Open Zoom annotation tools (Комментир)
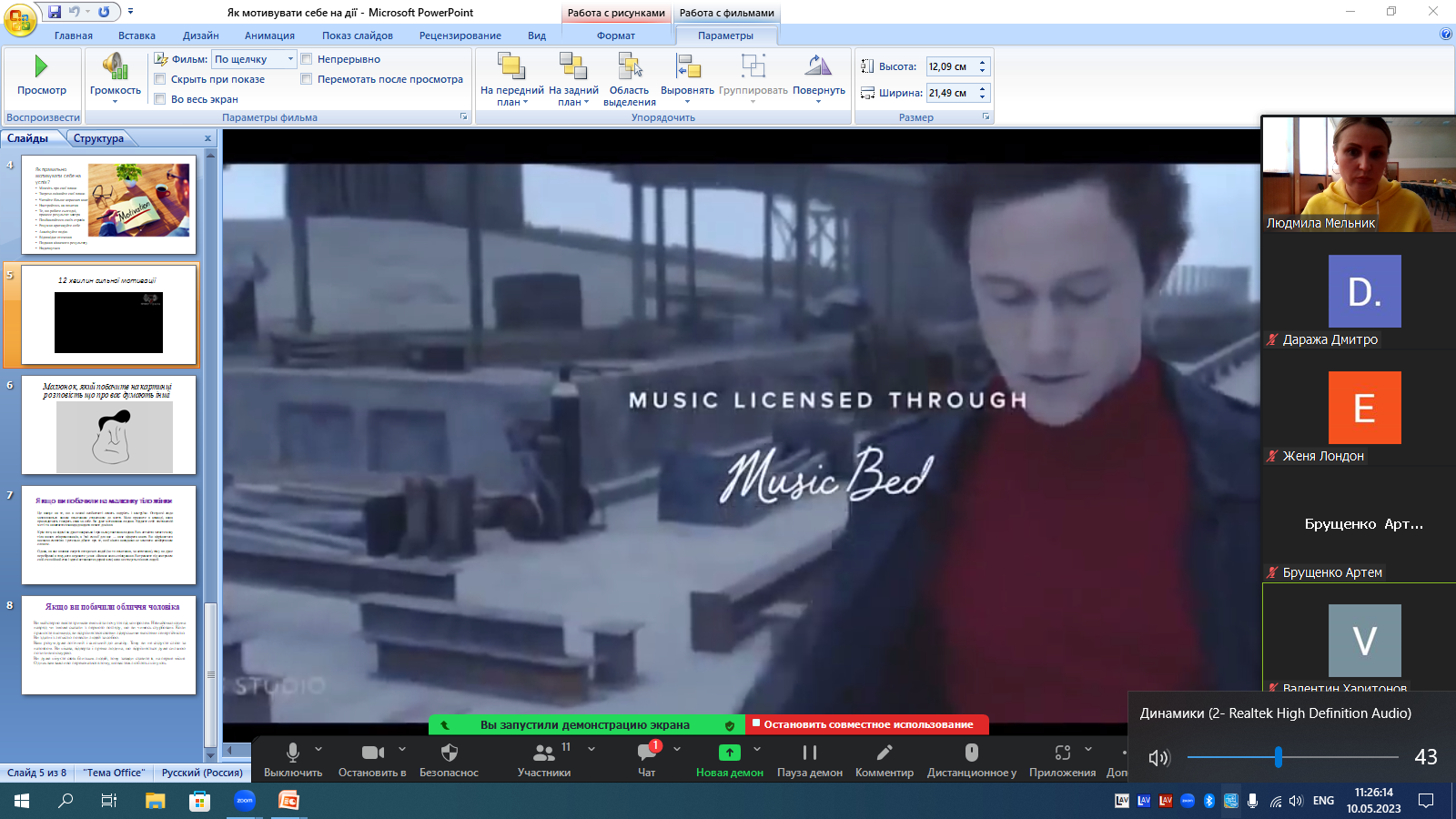 point(885,760)
